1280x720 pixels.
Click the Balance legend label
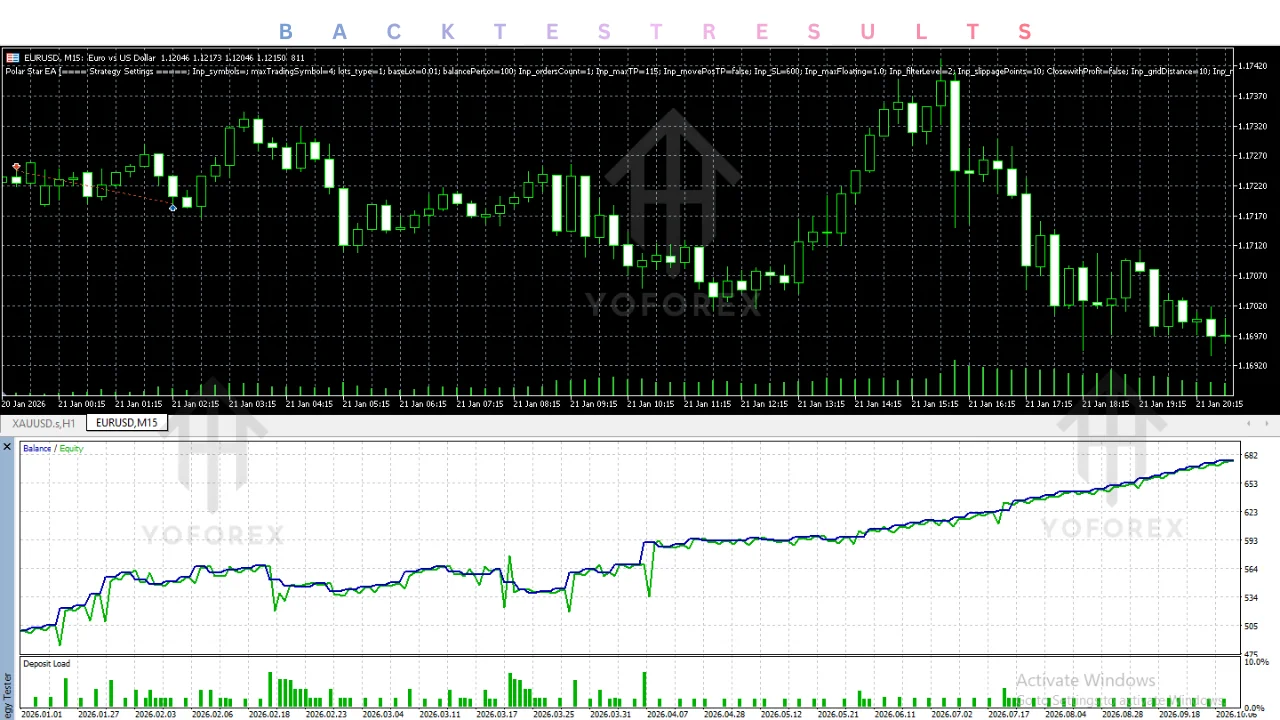(x=37, y=449)
